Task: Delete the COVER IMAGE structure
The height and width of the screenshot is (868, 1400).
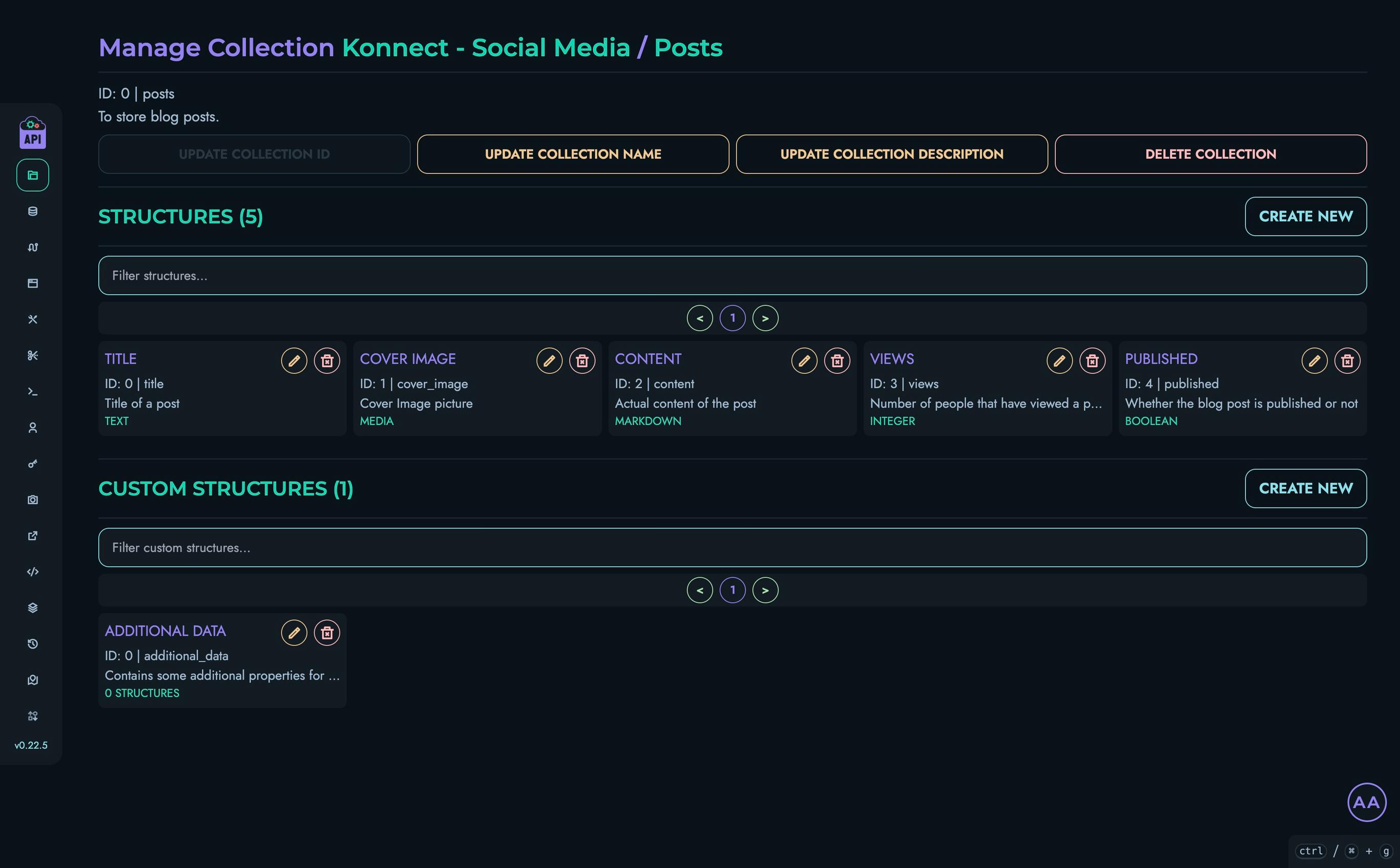Action: (582, 361)
